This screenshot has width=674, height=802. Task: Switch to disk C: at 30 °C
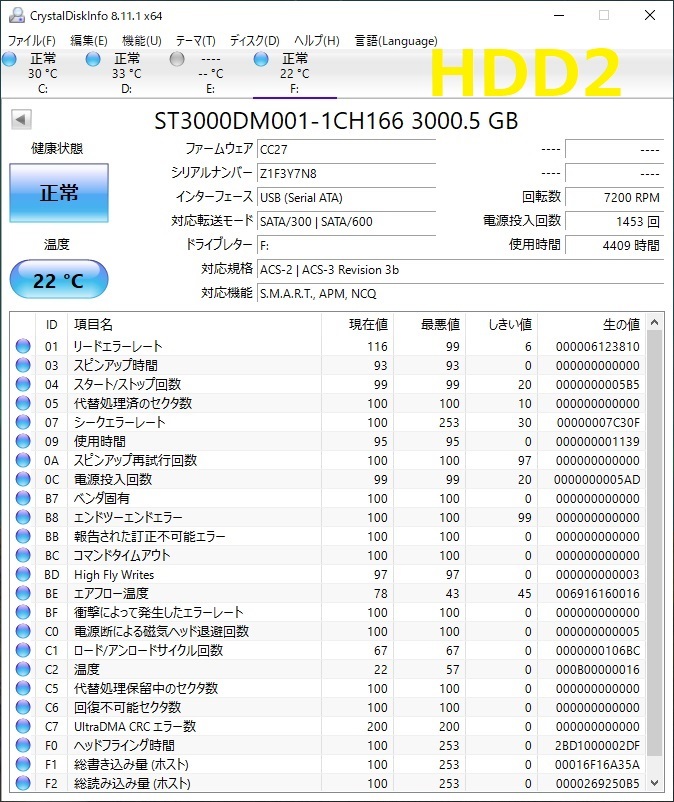[43, 74]
